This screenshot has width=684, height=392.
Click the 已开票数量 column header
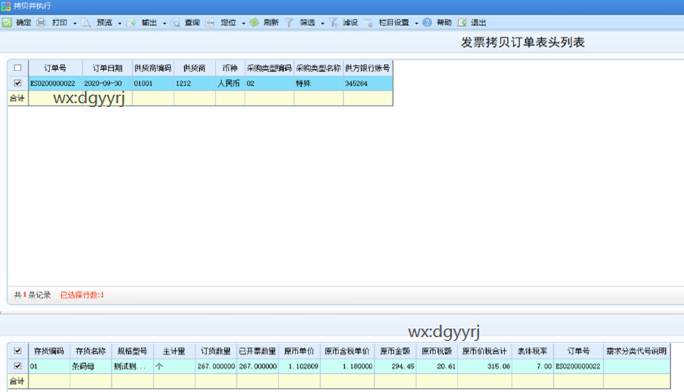click(x=257, y=351)
